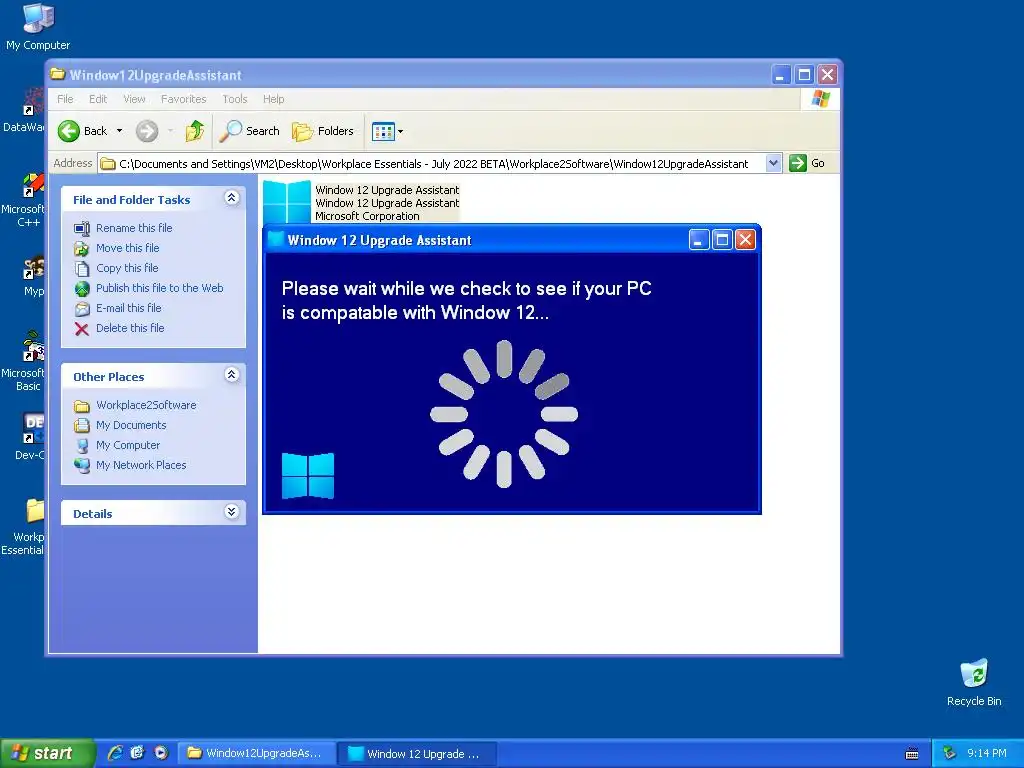Click the Delete this file link

[130, 328]
